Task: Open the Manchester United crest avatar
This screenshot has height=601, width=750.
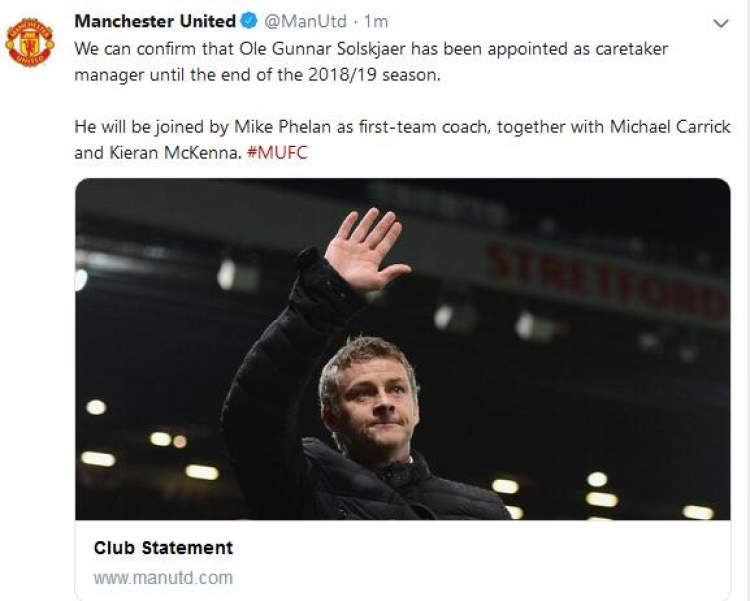Action: pyautogui.click(x=30, y=42)
